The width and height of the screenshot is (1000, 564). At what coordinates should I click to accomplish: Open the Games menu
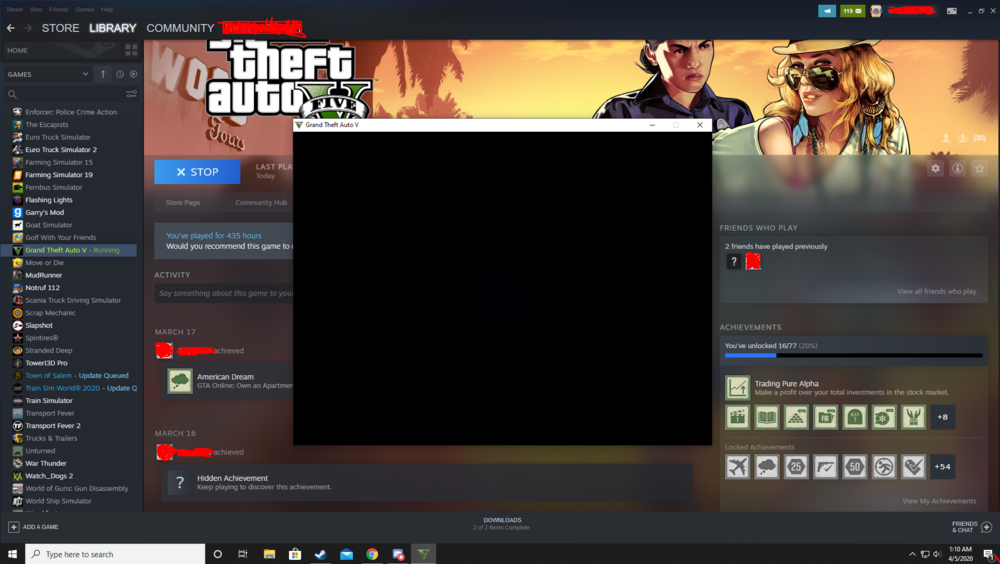click(84, 9)
